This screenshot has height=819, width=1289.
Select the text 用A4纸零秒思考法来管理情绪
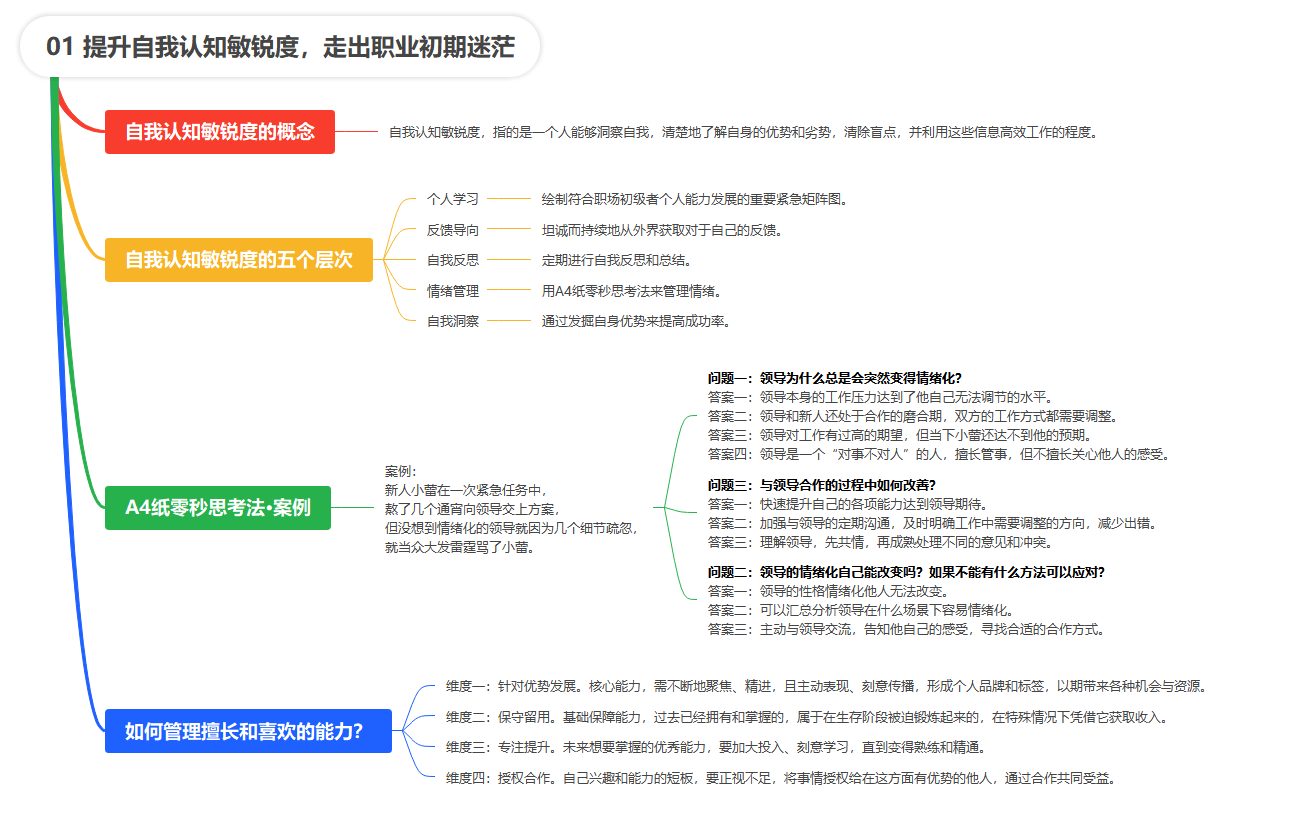click(x=631, y=291)
